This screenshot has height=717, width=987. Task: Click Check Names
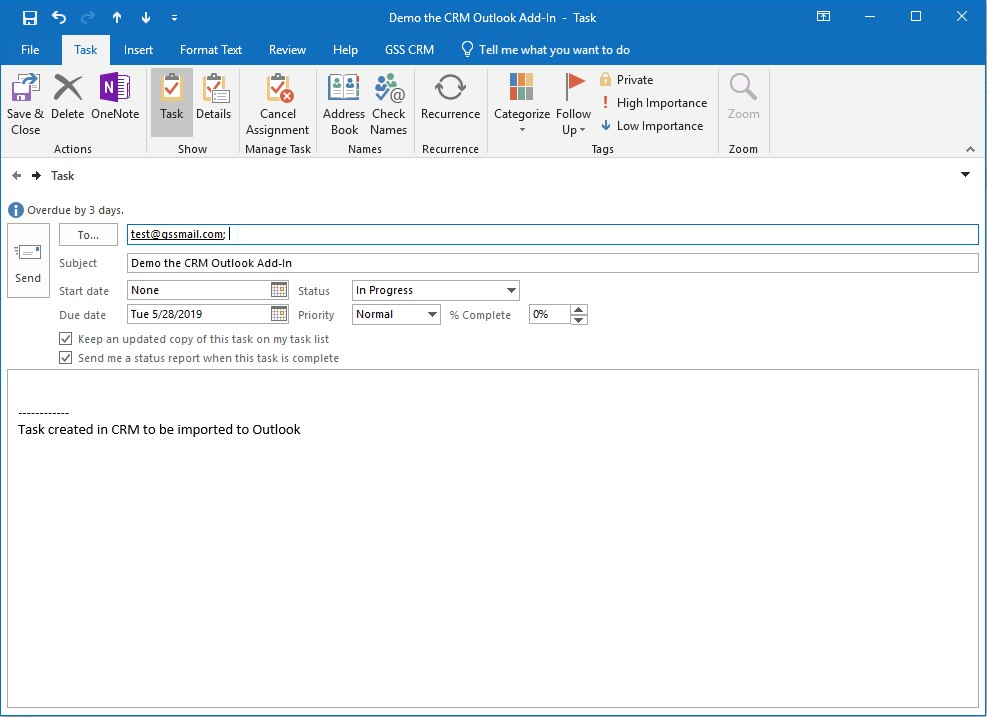pos(388,104)
